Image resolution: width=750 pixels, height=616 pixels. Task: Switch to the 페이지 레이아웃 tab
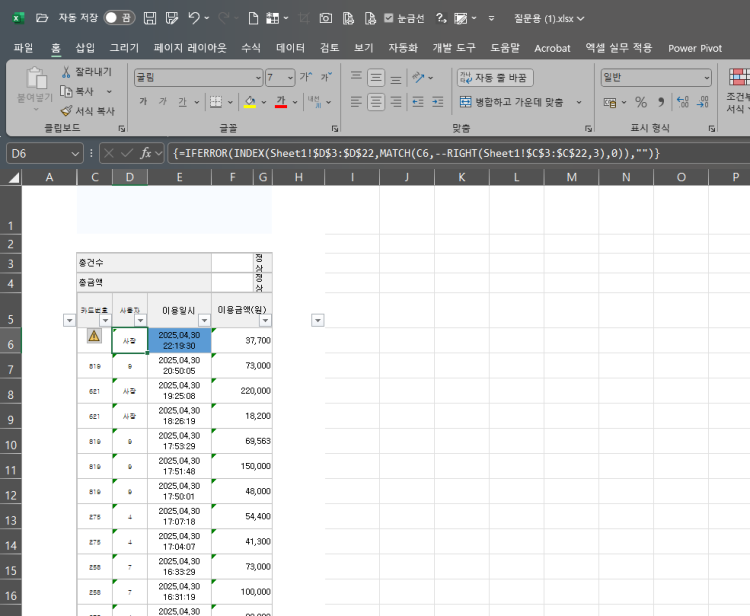[190, 48]
